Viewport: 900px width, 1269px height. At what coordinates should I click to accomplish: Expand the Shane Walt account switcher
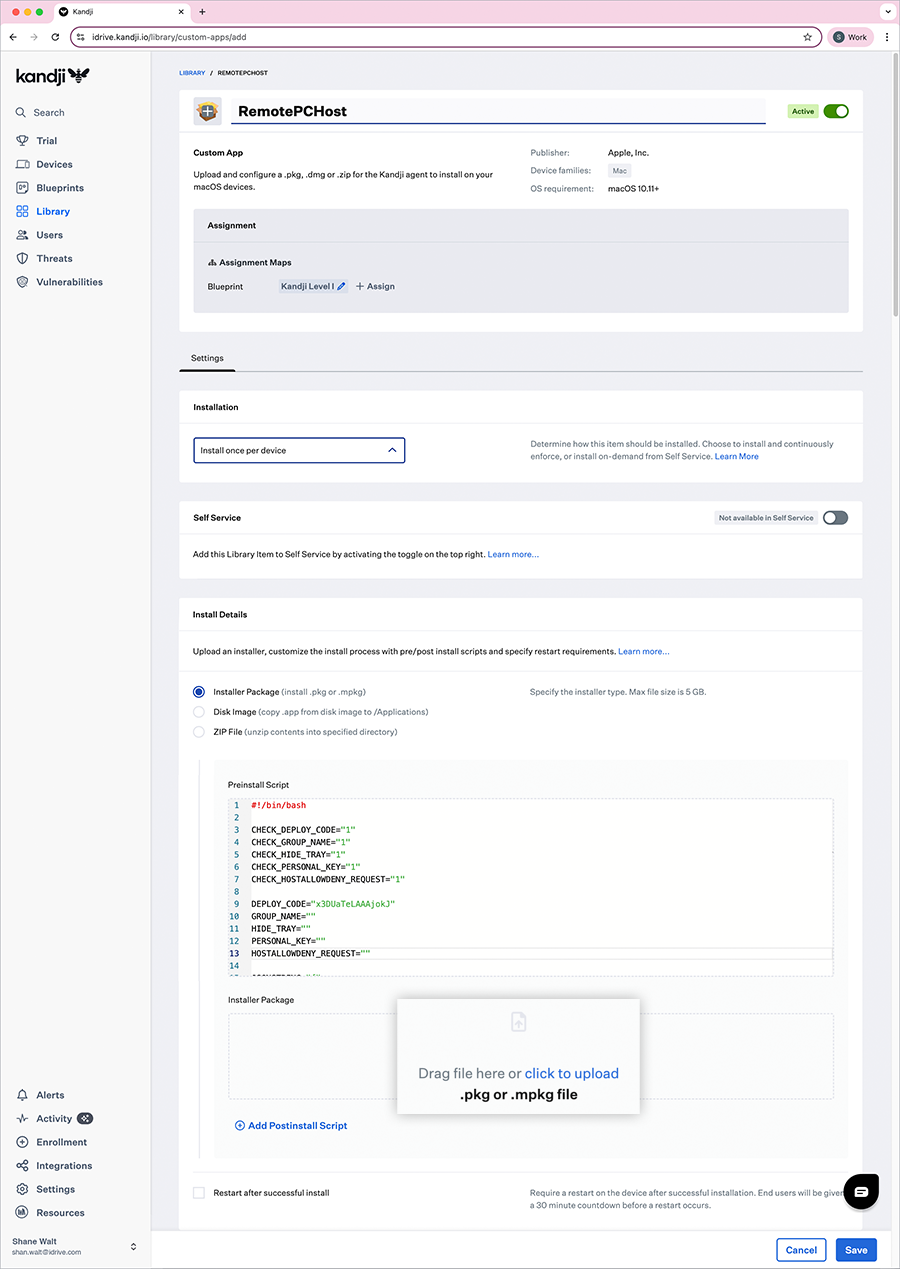pos(133,1246)
